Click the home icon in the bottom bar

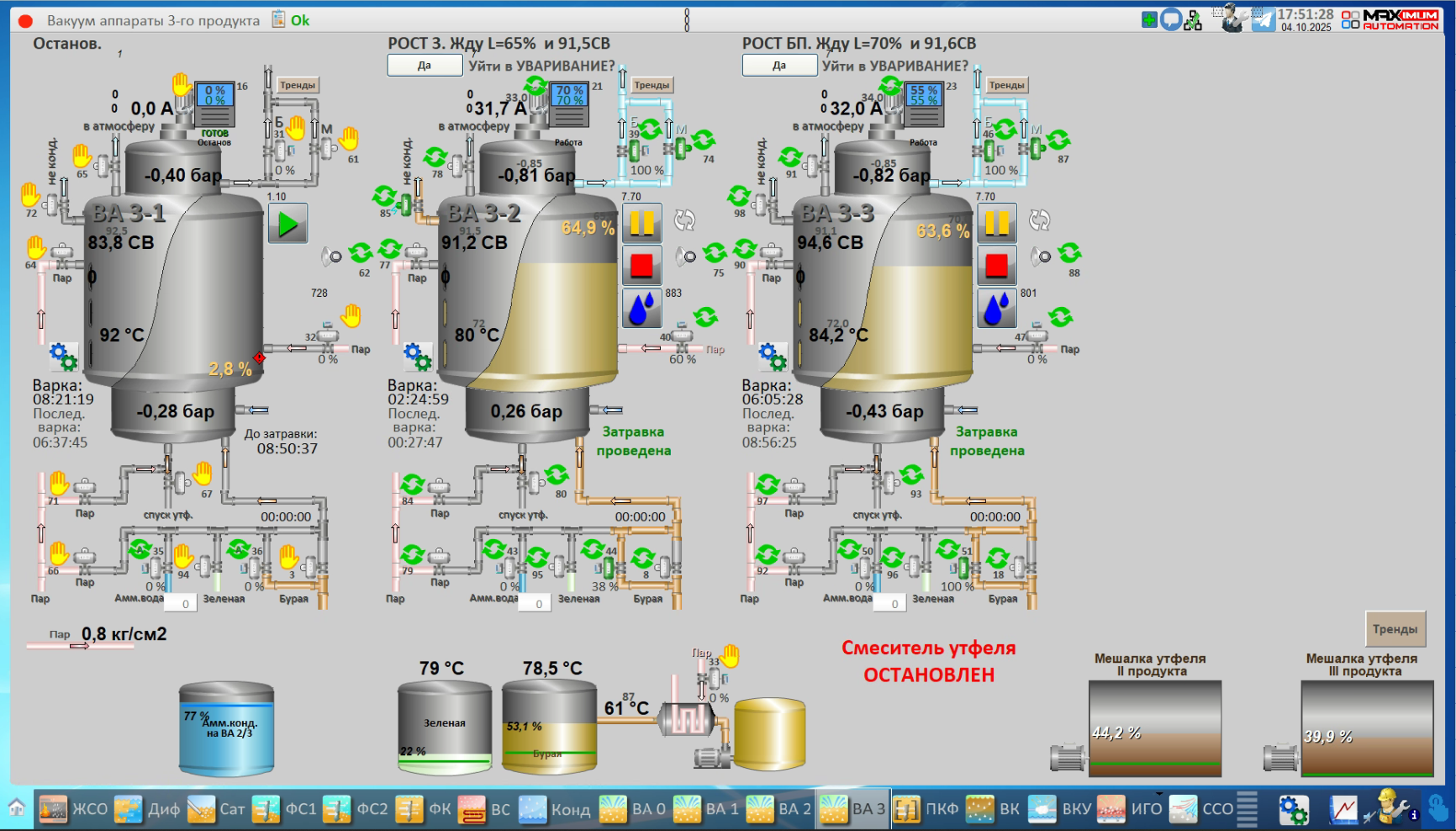pos(17,808)
